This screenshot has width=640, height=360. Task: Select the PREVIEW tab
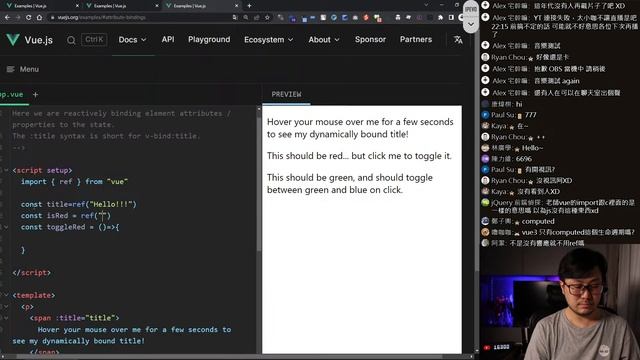point(287,95)
